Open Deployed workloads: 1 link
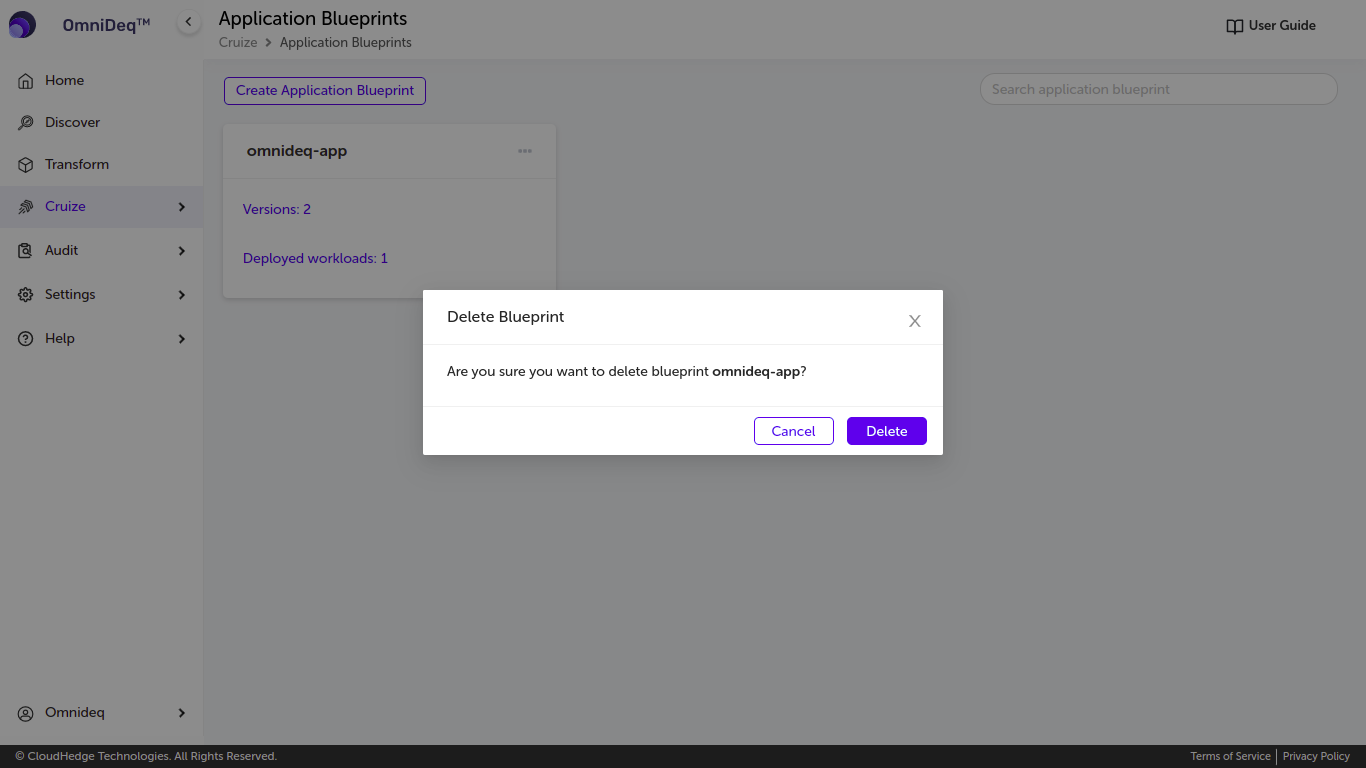The image size is (1366, 768). tap(315, 258)
